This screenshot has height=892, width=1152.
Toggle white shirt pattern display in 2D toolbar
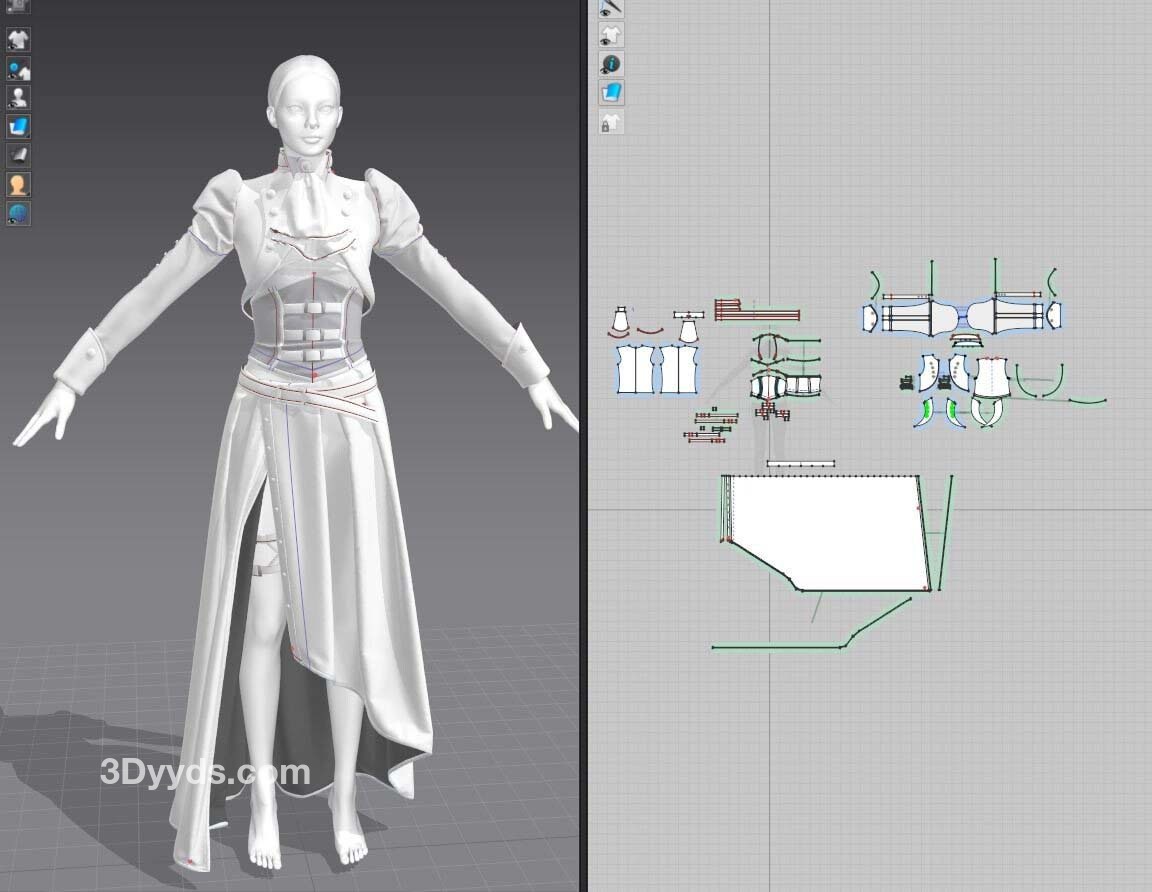coord(611,36)
